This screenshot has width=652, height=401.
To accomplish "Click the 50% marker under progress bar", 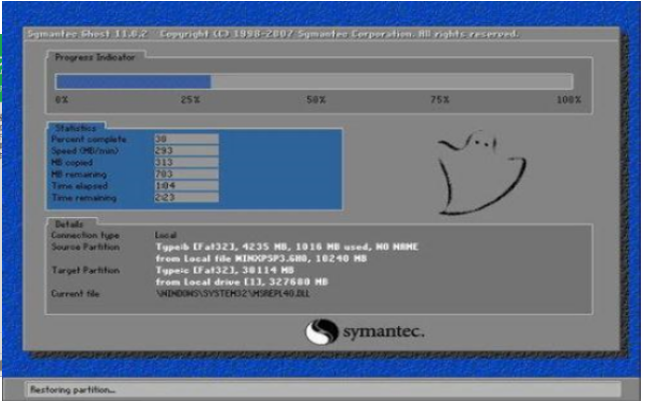I will click(x=316, y=101).
